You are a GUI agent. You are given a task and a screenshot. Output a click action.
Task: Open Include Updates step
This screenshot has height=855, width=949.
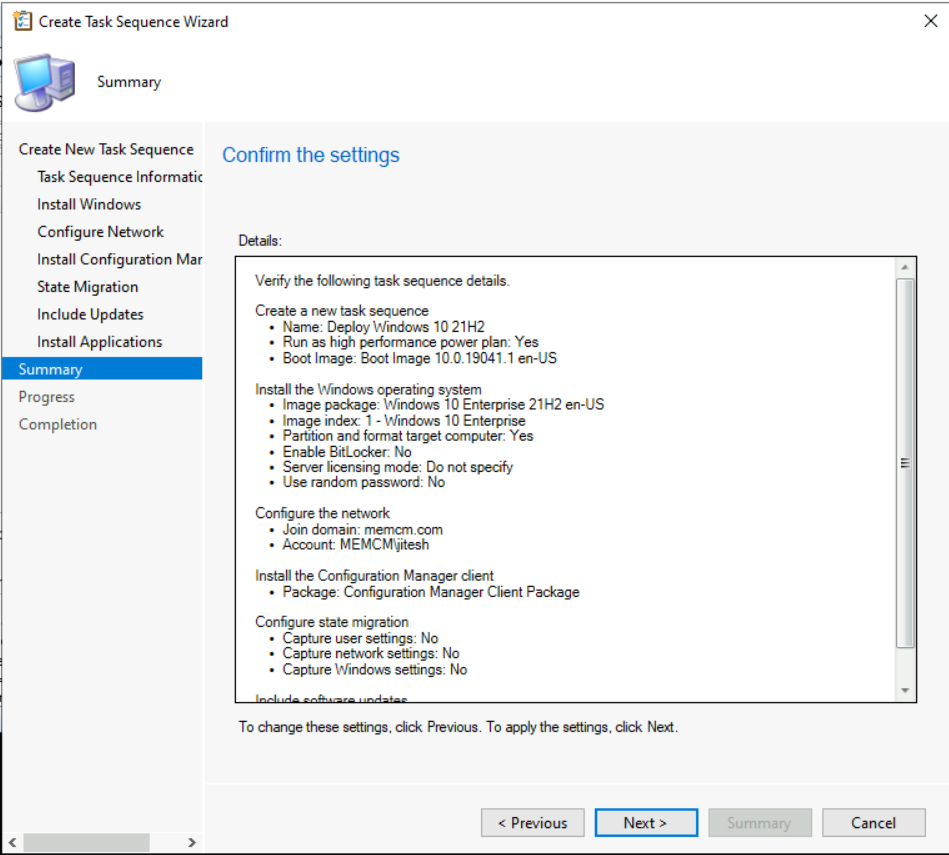pyautogui.click(x=90, y=315)
